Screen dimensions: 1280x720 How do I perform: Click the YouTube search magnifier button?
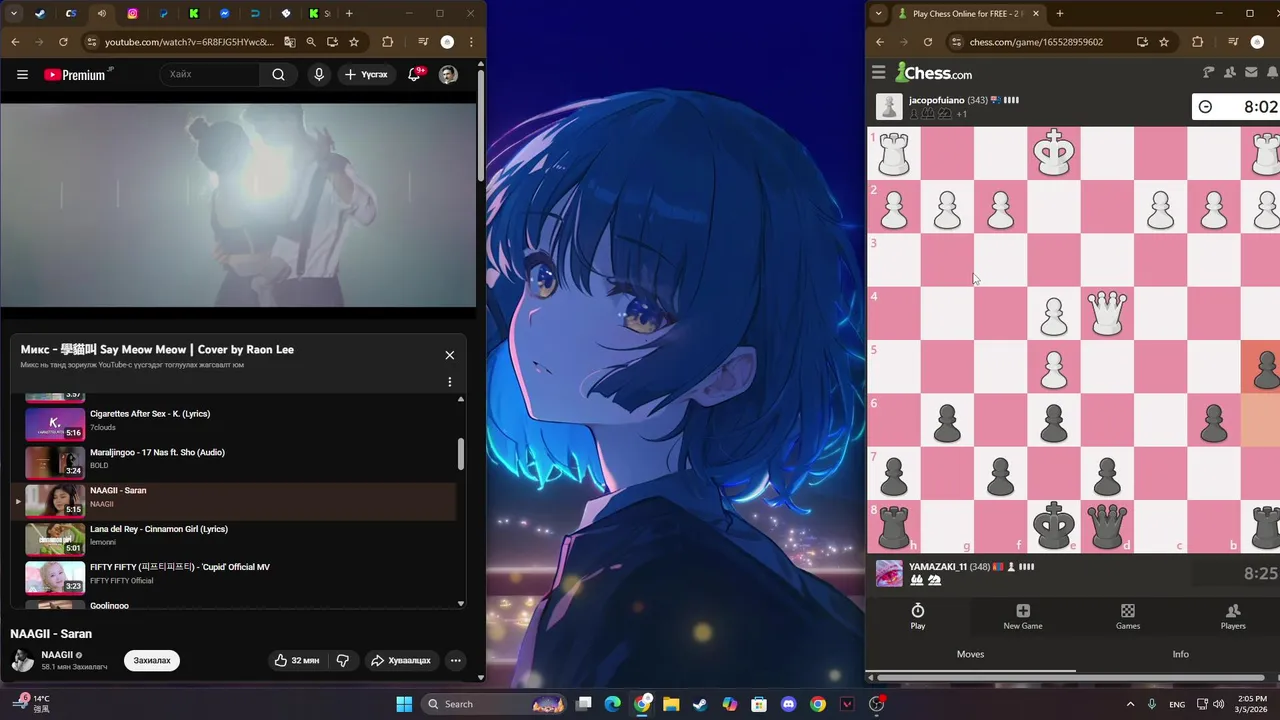(x=278, y=74)
